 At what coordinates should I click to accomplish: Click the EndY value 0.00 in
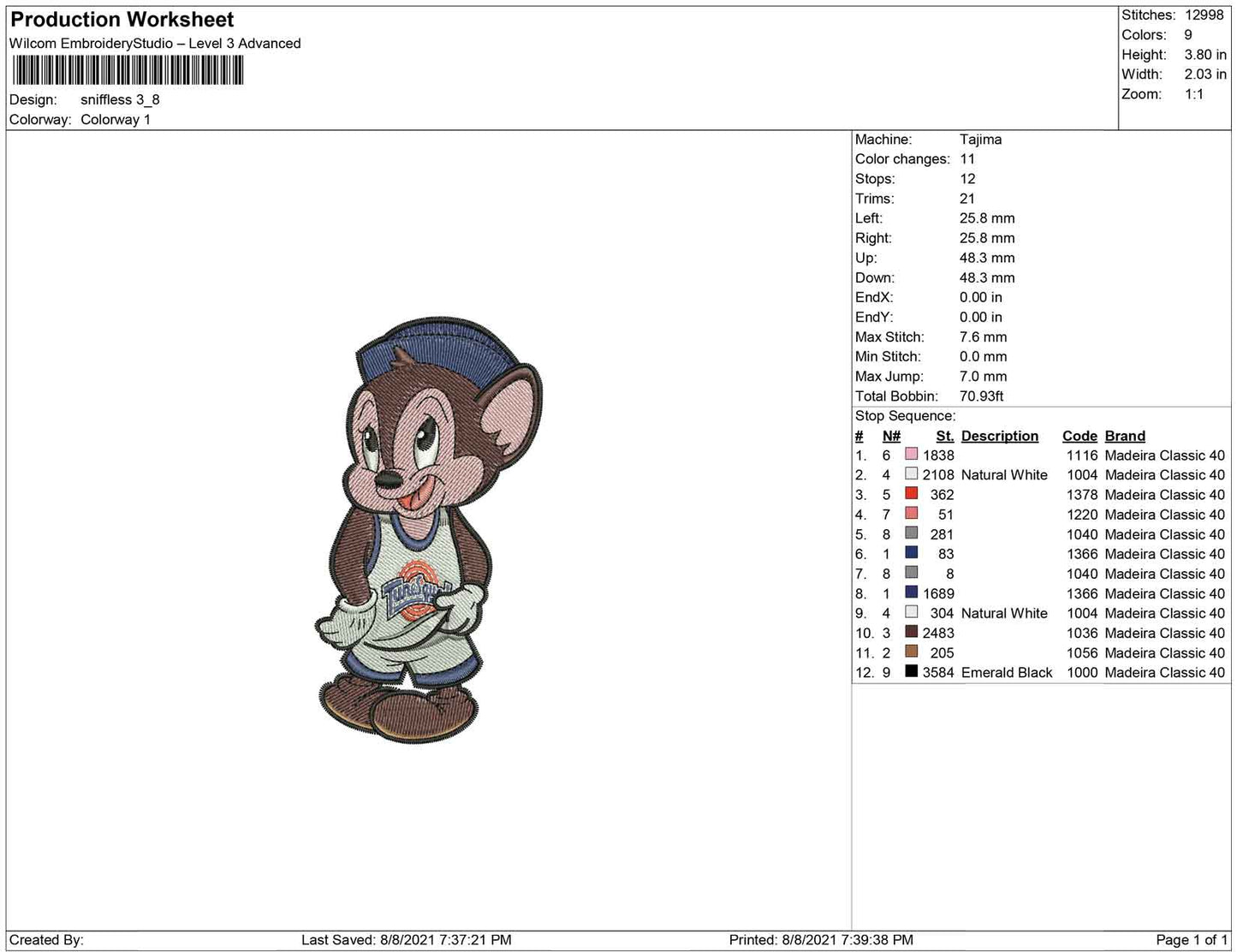981,317
